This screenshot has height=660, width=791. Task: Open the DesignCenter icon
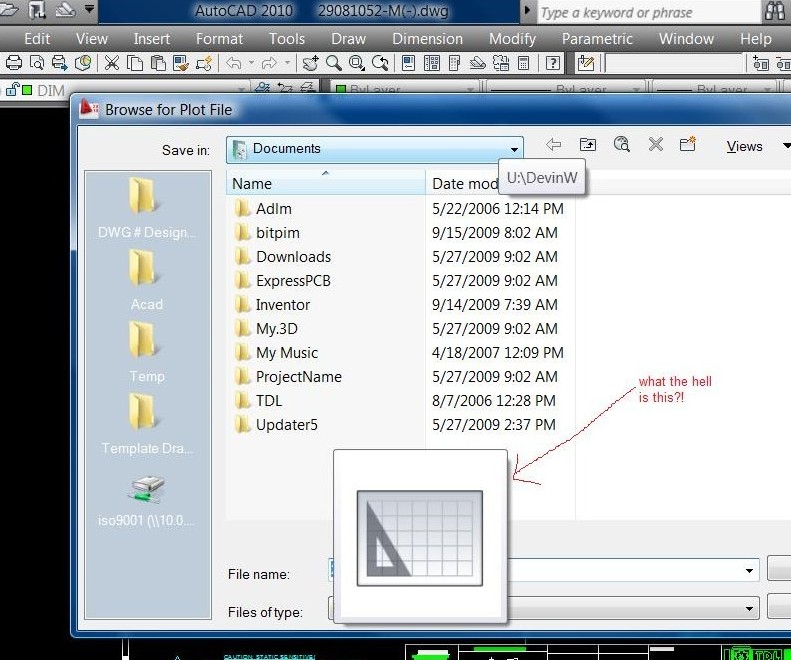(432, 63)
